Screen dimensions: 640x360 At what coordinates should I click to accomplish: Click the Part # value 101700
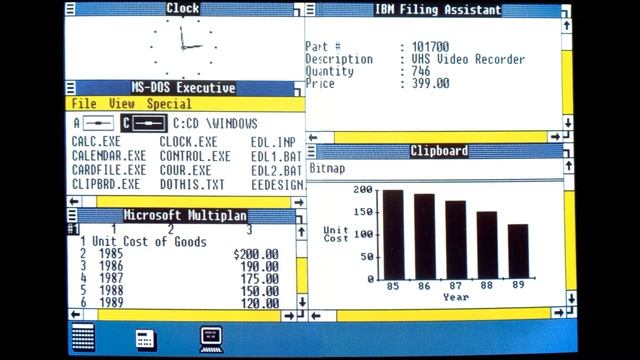[430, 47]
